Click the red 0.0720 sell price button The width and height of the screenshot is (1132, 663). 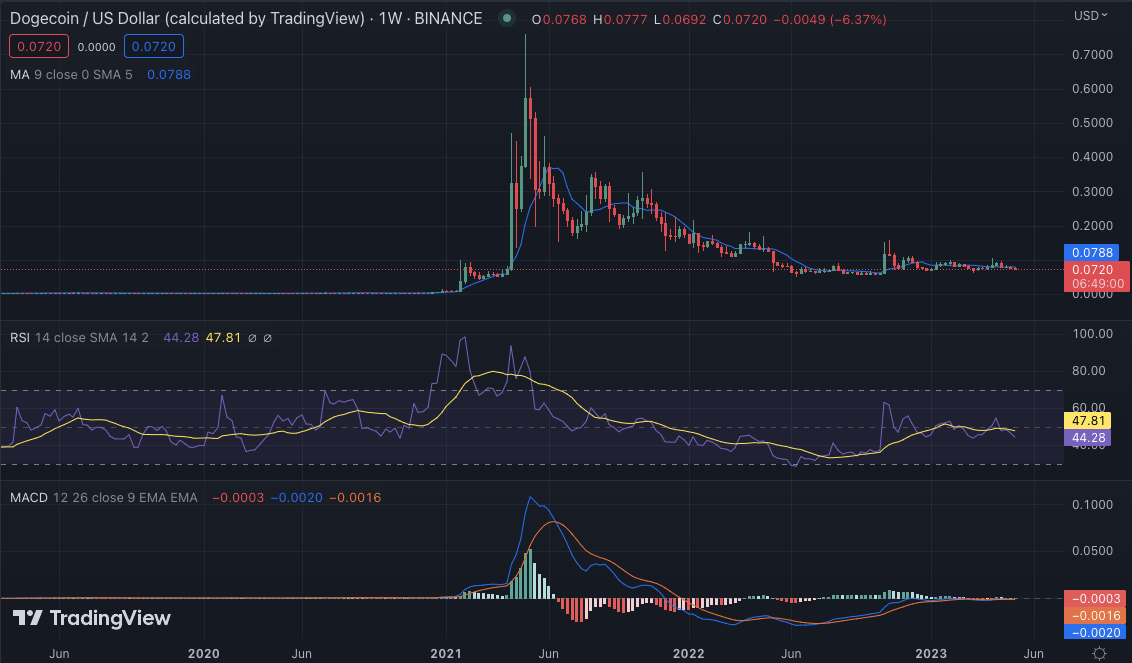point(39,46)
